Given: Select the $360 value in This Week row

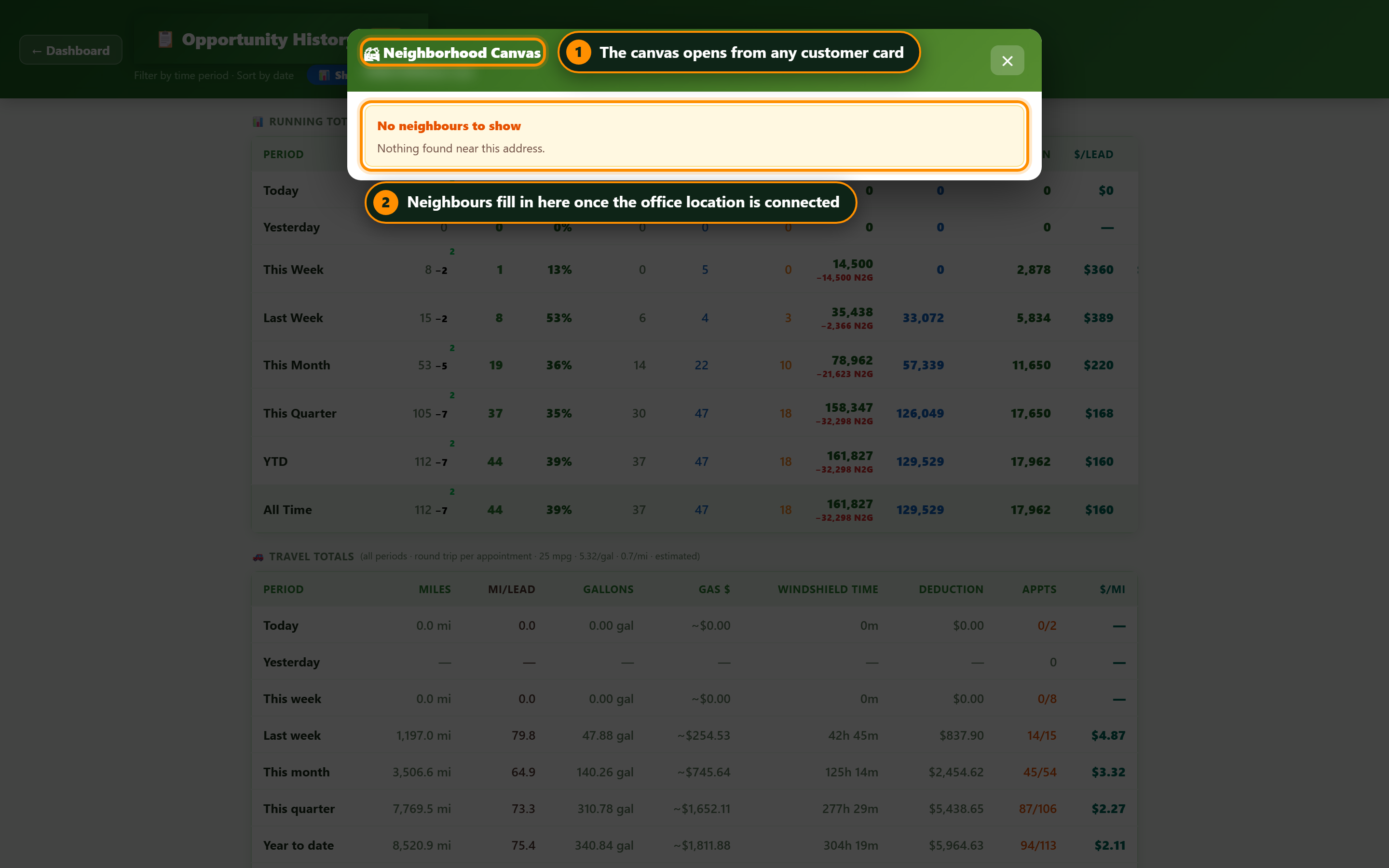Looking at the screenshot, I should 1098,269.
